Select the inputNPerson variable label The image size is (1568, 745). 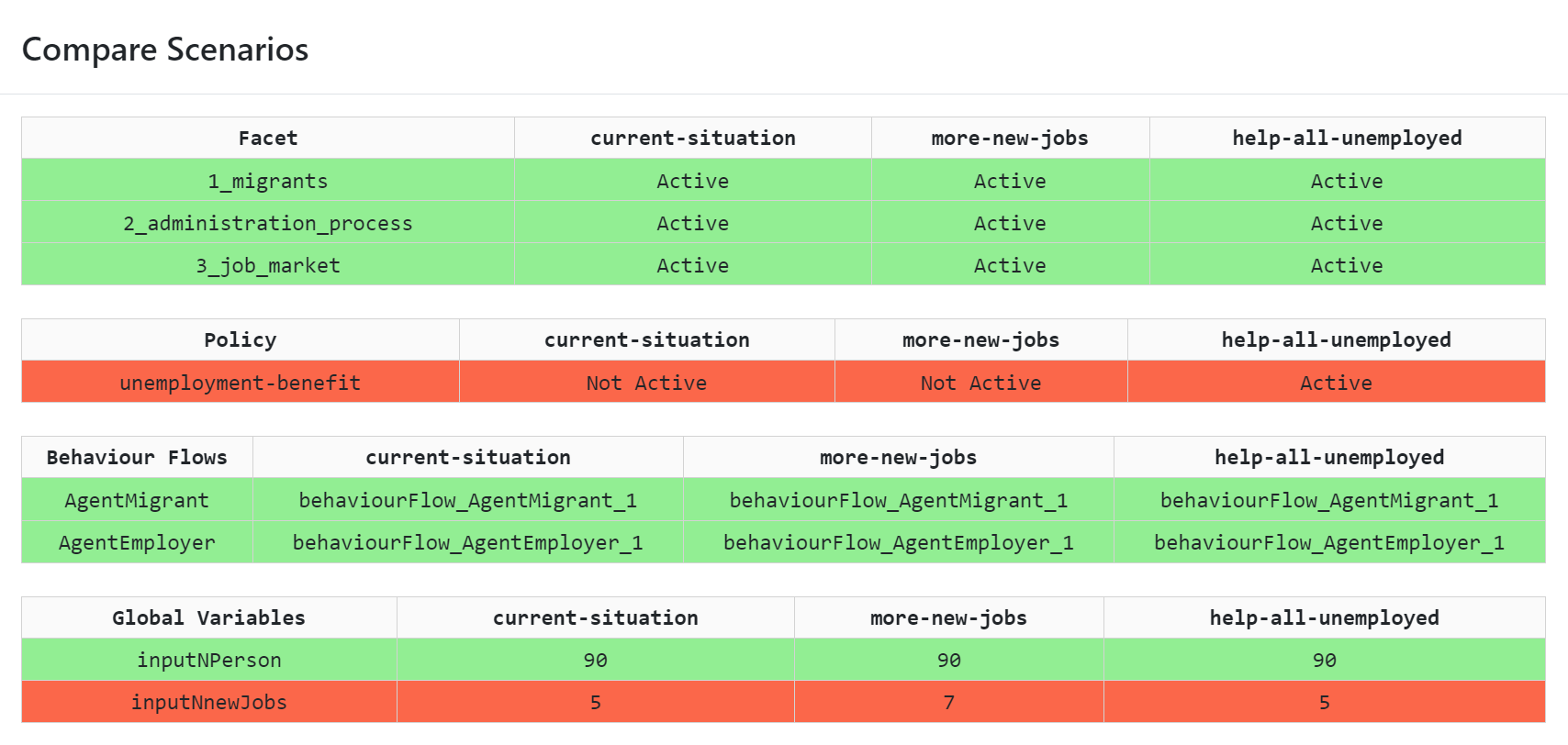click(208, 661)
